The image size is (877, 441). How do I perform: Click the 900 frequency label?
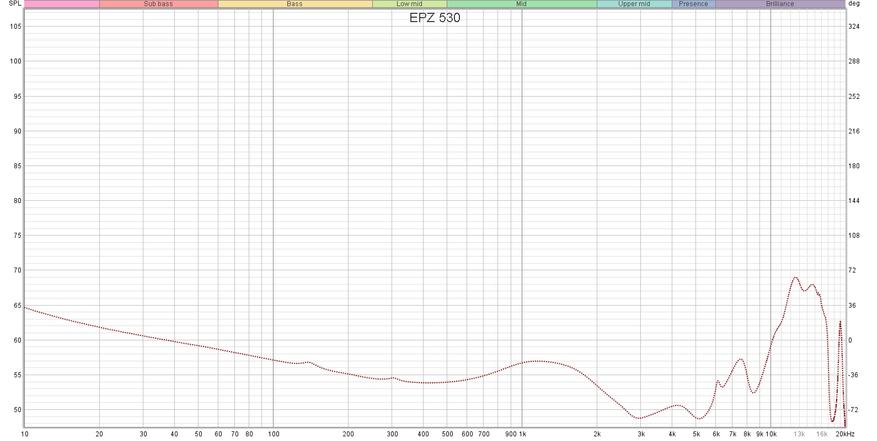(x=510, y=434)
